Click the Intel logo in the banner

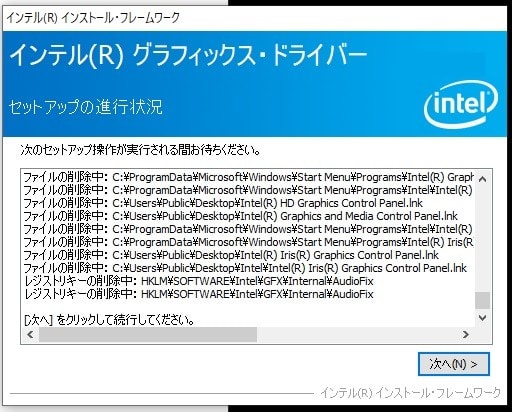pos(461,104)
